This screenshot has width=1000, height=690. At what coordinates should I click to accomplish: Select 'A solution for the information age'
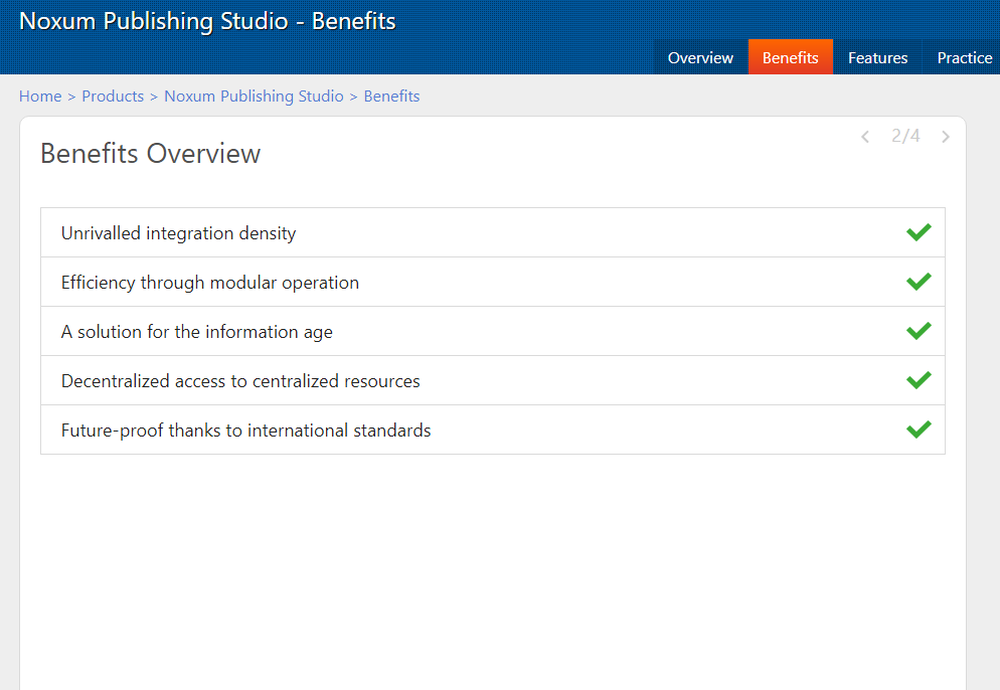tap(196, 332)
